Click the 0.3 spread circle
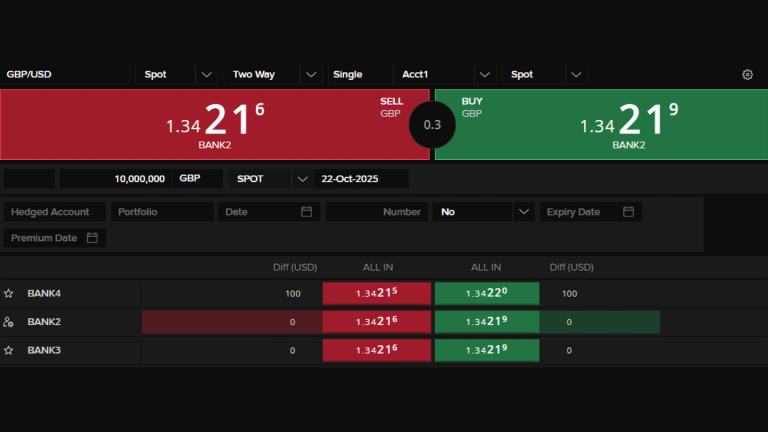 click(x=432, y=125)
